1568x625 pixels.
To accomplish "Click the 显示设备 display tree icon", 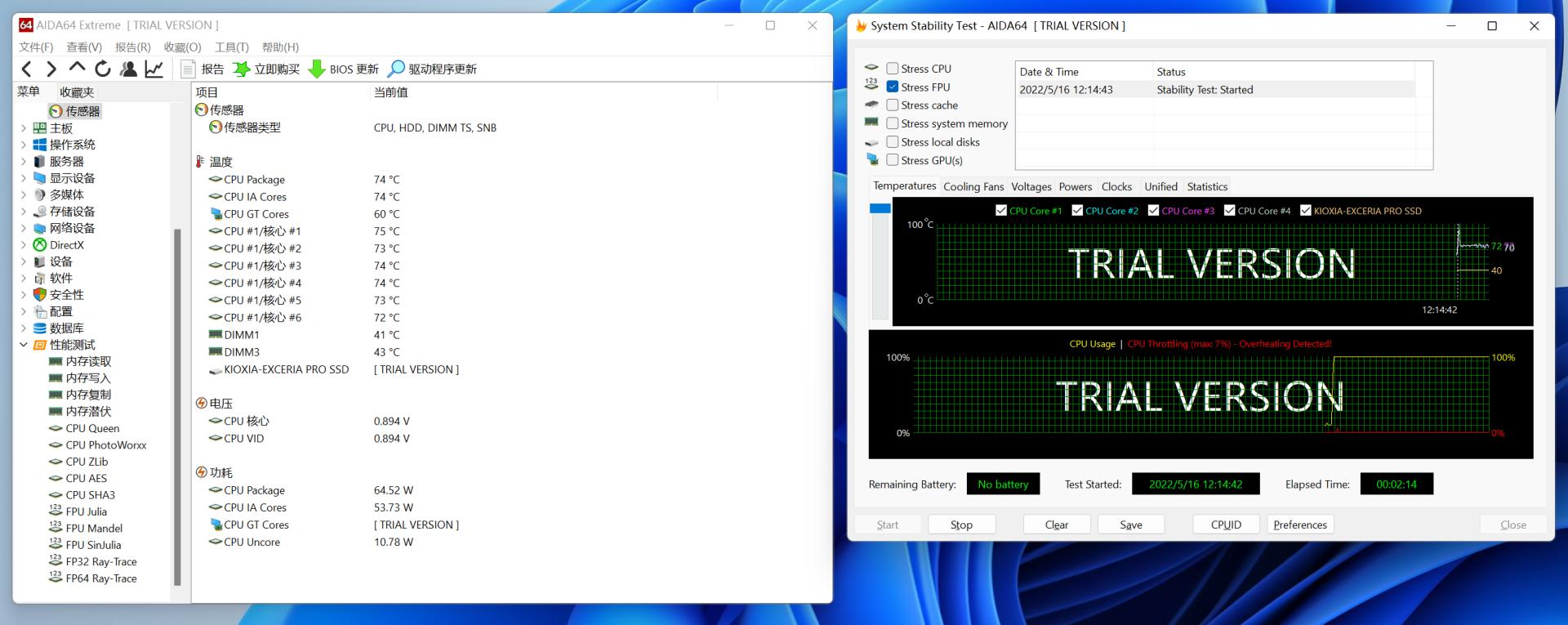I will tap(39, 178).
